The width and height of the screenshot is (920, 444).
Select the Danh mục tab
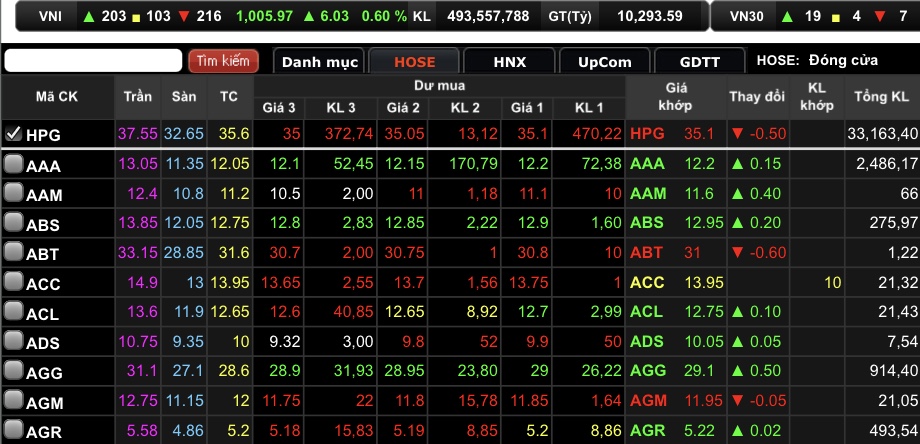click(x=319, y=62)
